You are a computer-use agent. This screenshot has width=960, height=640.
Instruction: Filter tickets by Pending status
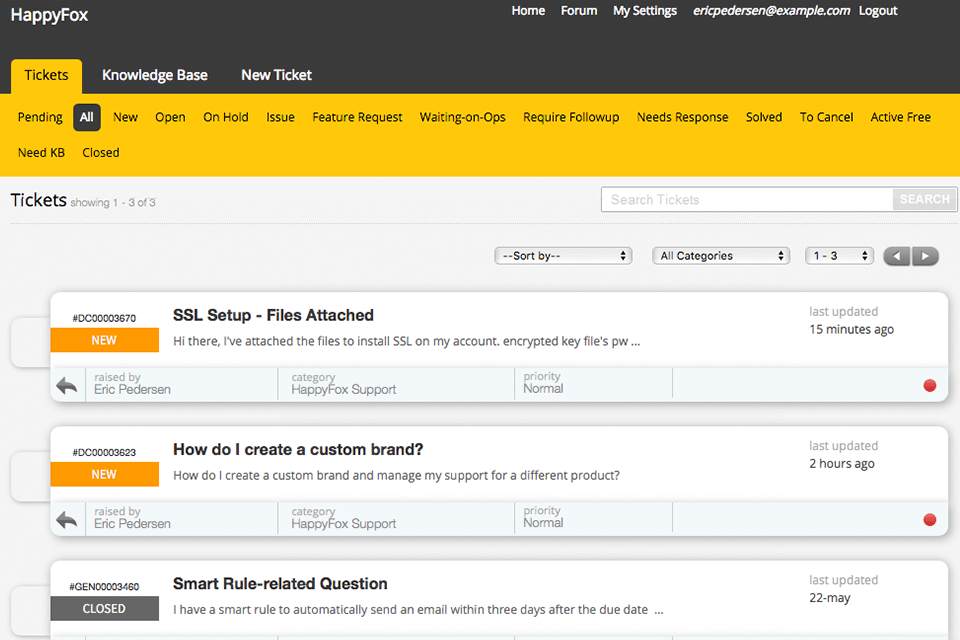click(x=40, y=117)
